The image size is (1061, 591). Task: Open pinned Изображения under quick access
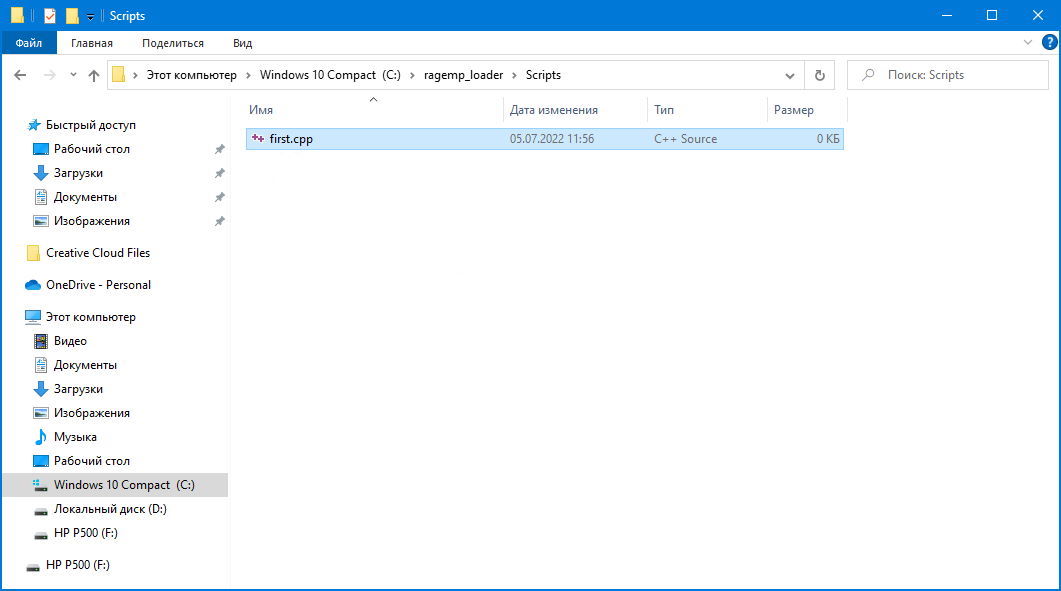click(x=92, y=221)
